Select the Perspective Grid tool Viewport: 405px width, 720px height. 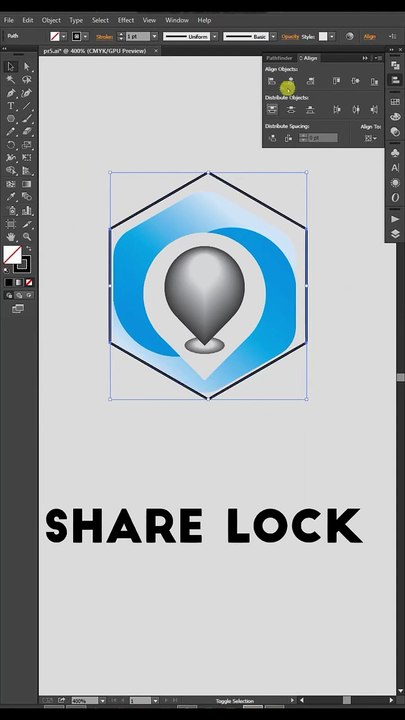(x=27, y=171)
